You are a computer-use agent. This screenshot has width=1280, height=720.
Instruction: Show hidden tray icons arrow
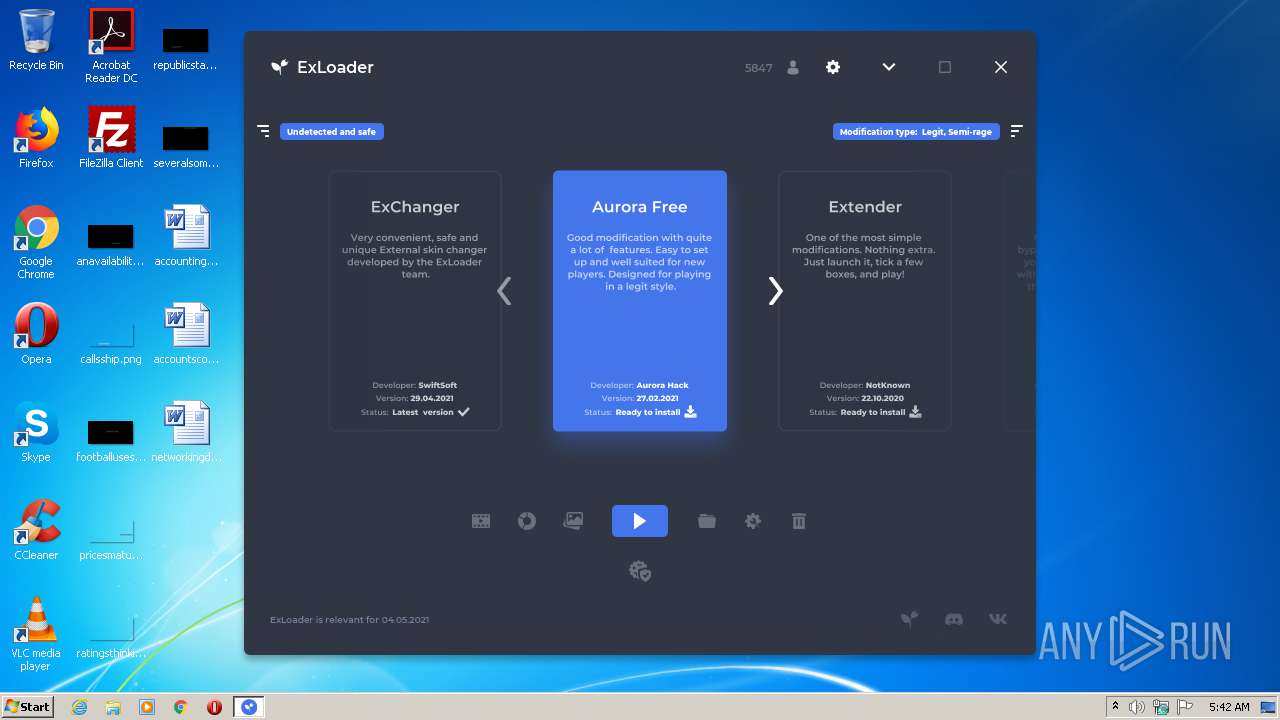tap(1115, 707)
